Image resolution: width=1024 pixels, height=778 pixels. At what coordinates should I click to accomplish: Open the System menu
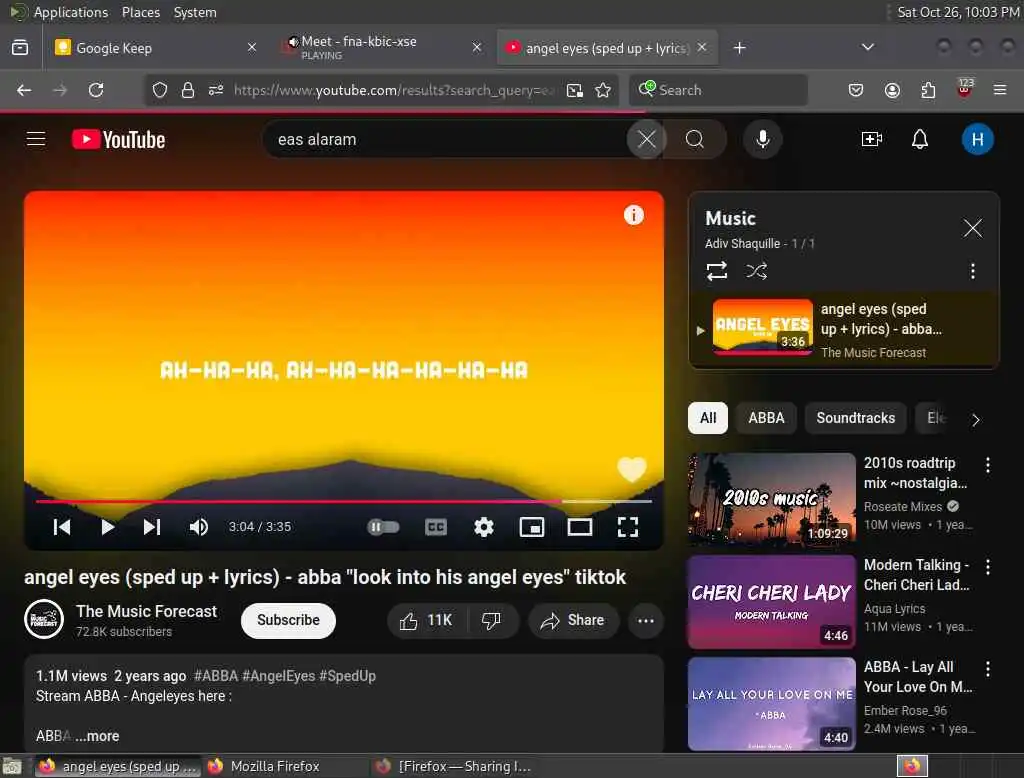pos(195,12)
